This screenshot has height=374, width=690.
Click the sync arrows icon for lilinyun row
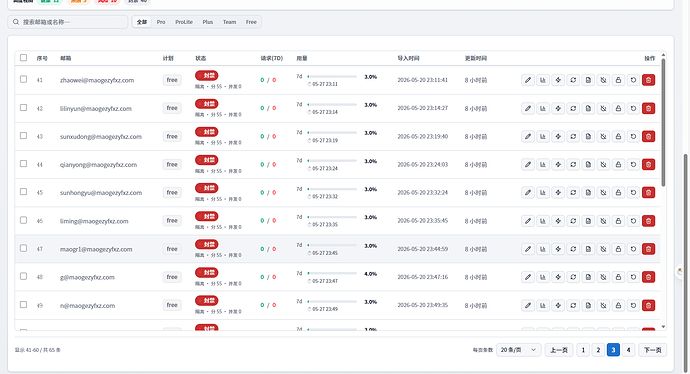(573, 108)
